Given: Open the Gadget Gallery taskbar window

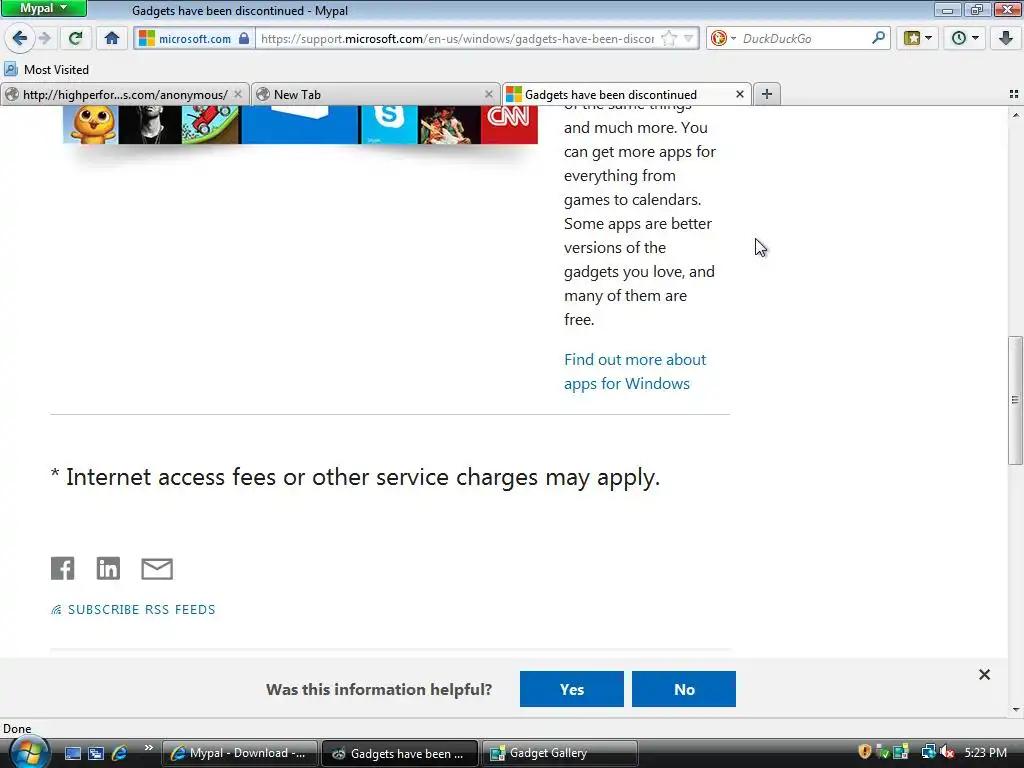Looking at the screenshot, I should coord(560,753).
